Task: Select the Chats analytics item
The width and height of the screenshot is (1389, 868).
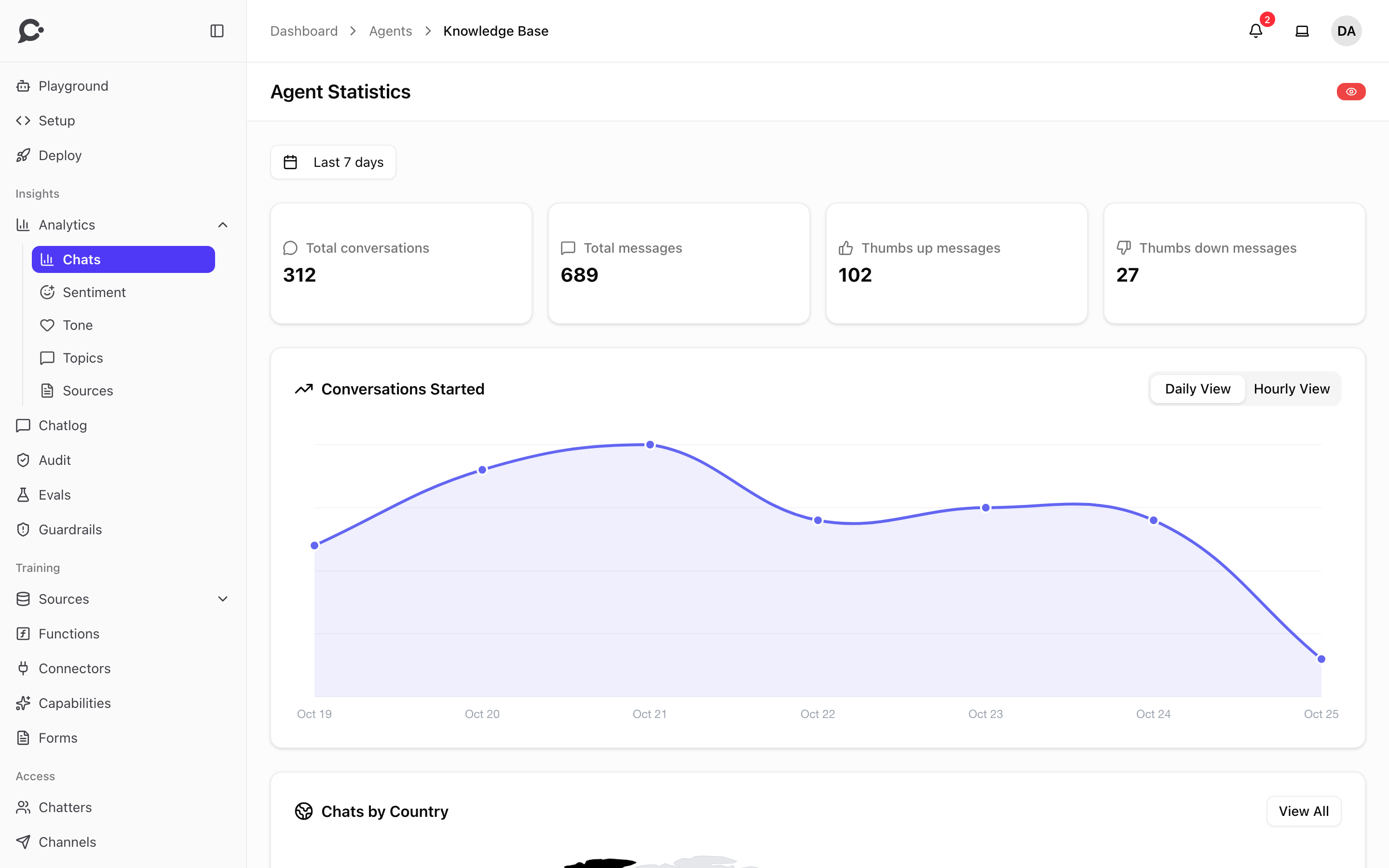Action: click(x=123, y=259)
